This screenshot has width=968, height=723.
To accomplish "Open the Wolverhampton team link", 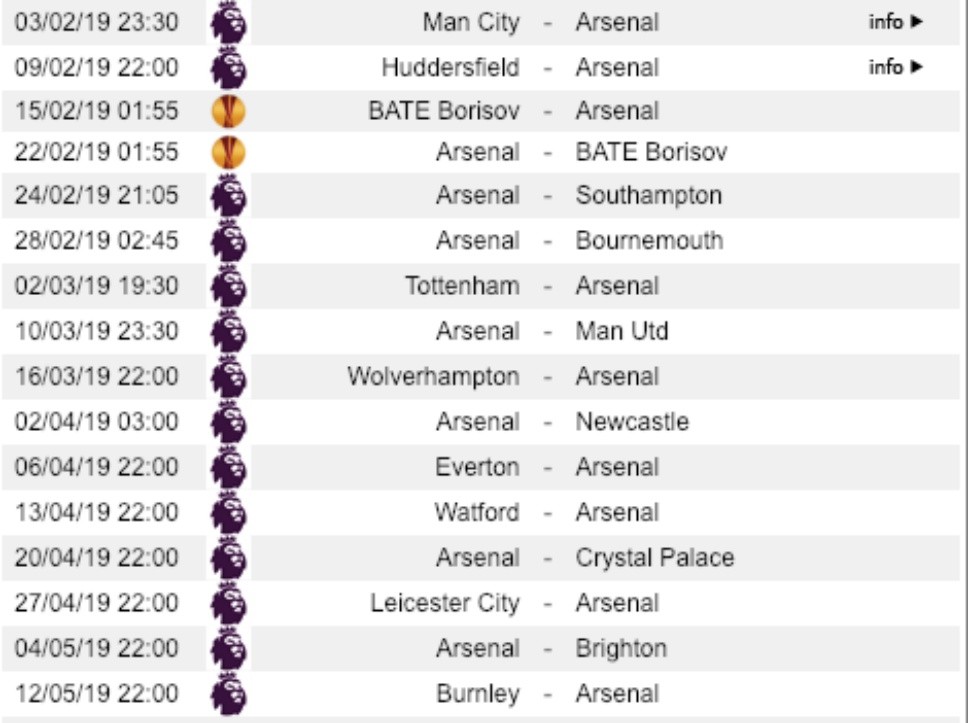I will [x=433, y=377].
